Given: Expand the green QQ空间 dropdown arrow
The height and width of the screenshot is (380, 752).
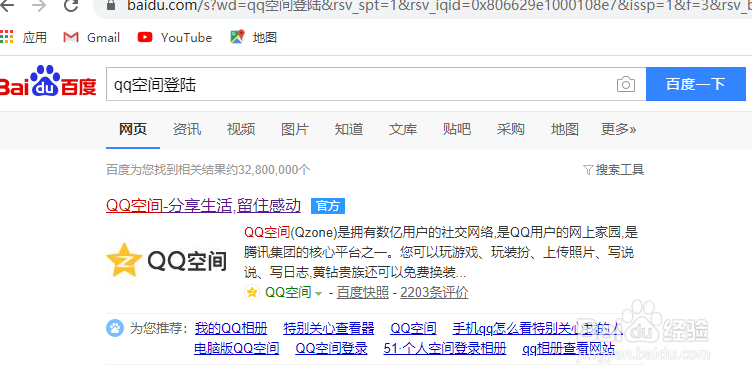Looking at the screenshot, I should pos(318,293).
